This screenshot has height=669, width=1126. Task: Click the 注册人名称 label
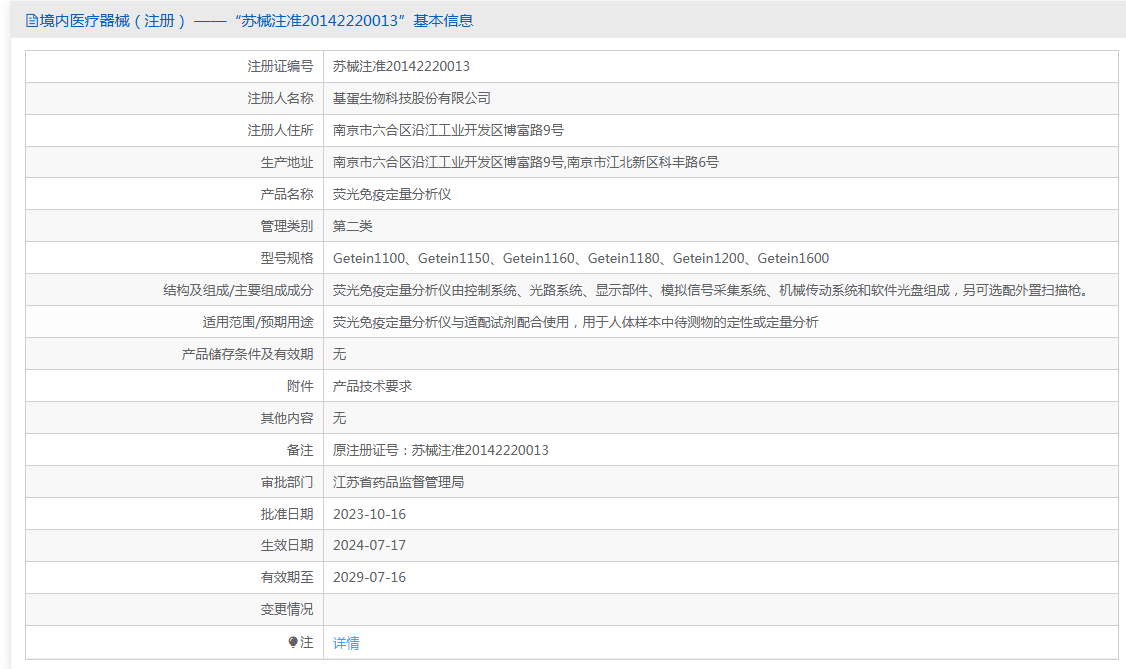[x=280, y=98]
